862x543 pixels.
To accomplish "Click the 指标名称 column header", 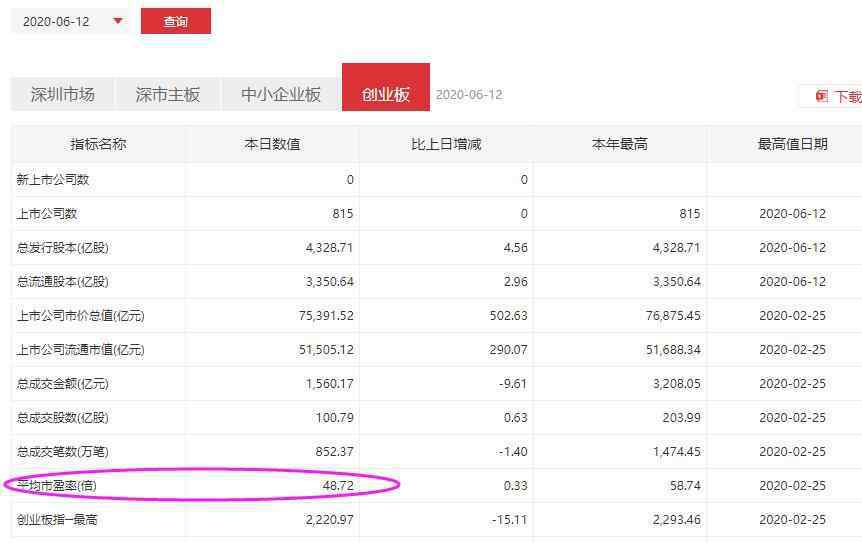I will (x=98, y=144).
